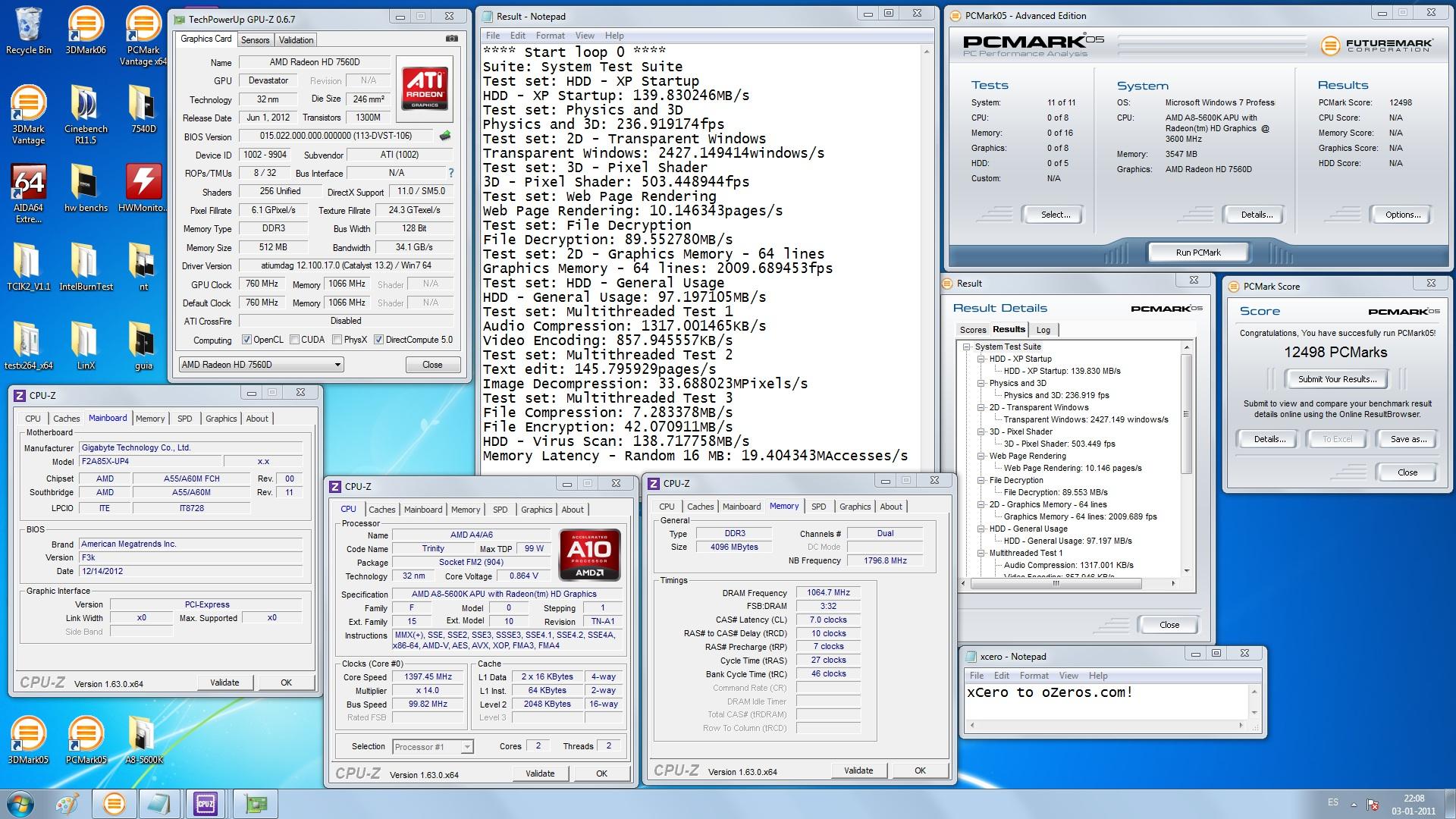Open the guia folder icon
1456x819 pixels.
click(x=143, y=346)
